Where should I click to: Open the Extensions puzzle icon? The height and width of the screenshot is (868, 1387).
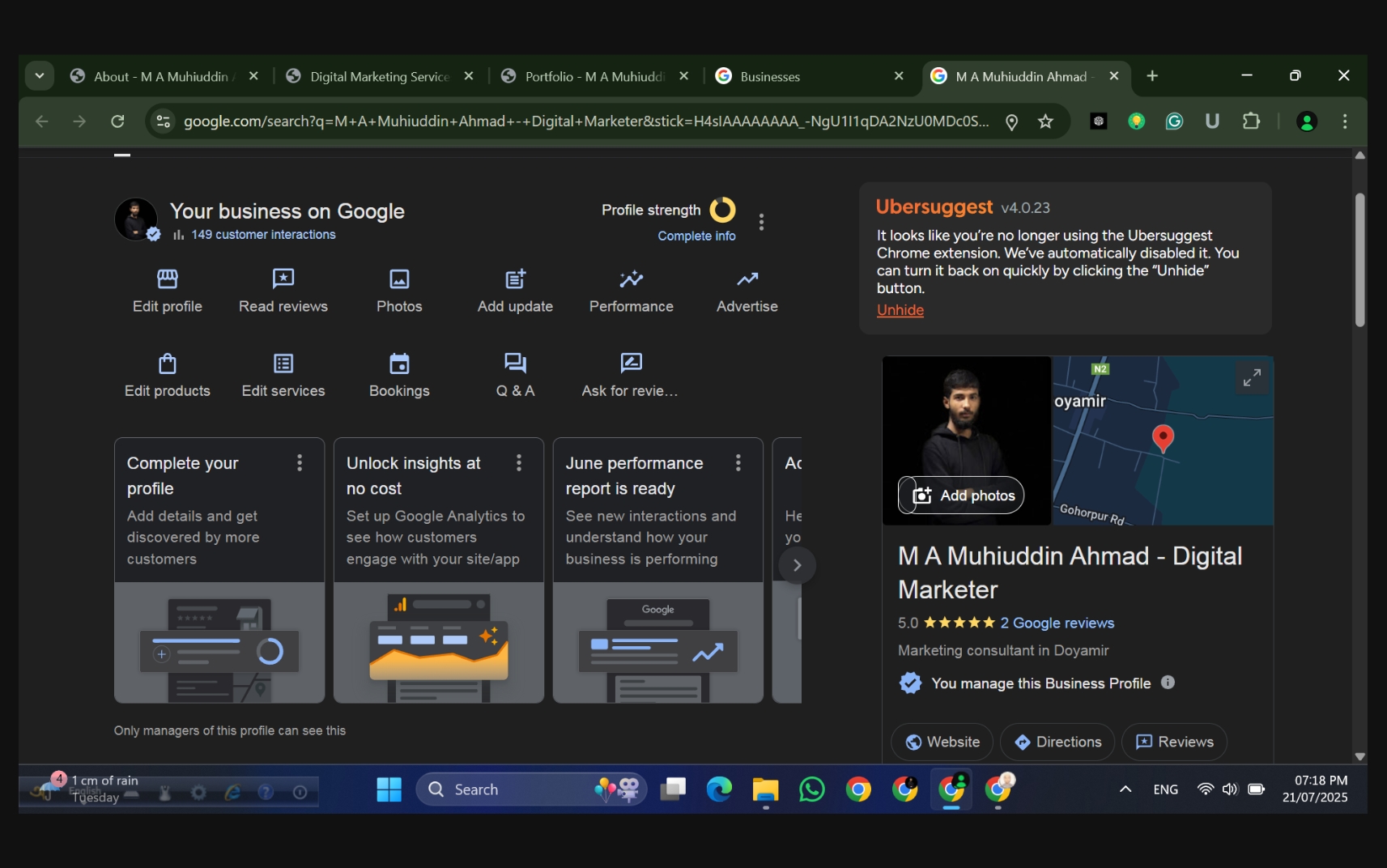click(1251, 121)
